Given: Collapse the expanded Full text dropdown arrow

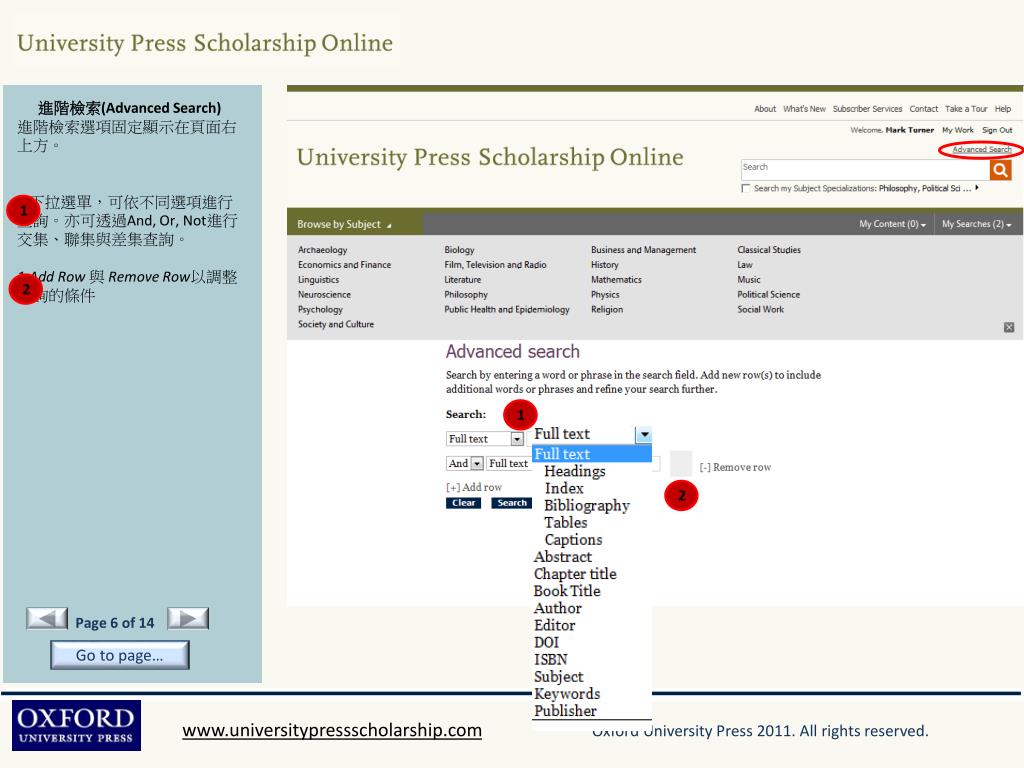Looking at the screenshot, I should pos(644,434).
